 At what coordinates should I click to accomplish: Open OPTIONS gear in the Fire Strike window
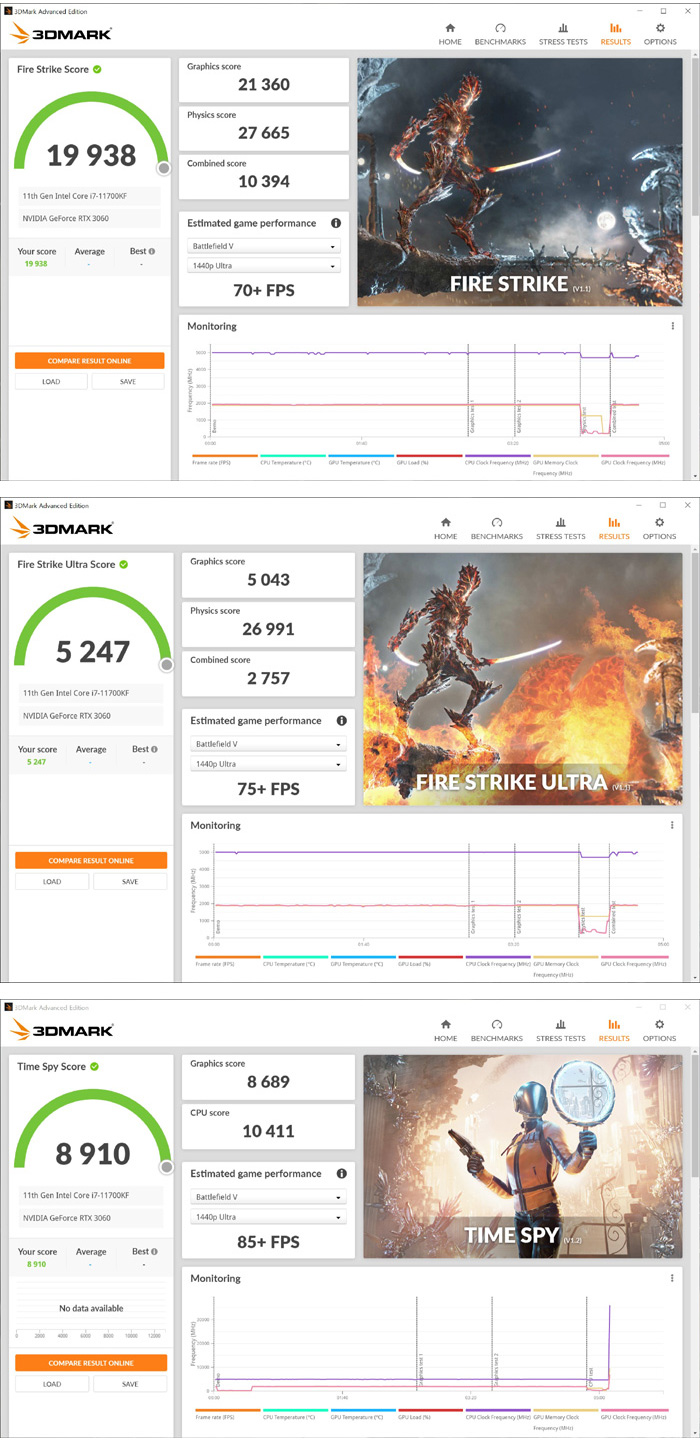(x=659, y=34)
